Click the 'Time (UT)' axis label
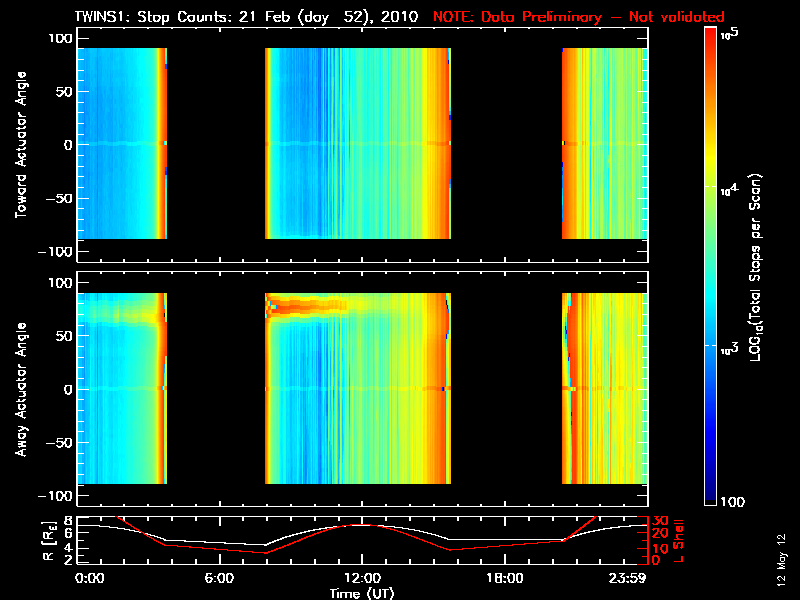The width and height of the screenshot is (800, 600). (x=362, y=593)
